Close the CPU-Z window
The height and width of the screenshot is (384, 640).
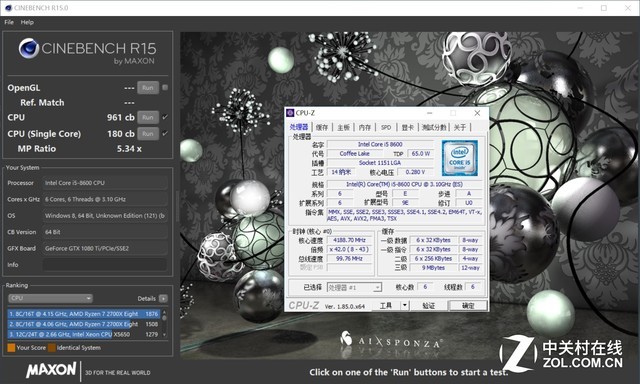477,113
